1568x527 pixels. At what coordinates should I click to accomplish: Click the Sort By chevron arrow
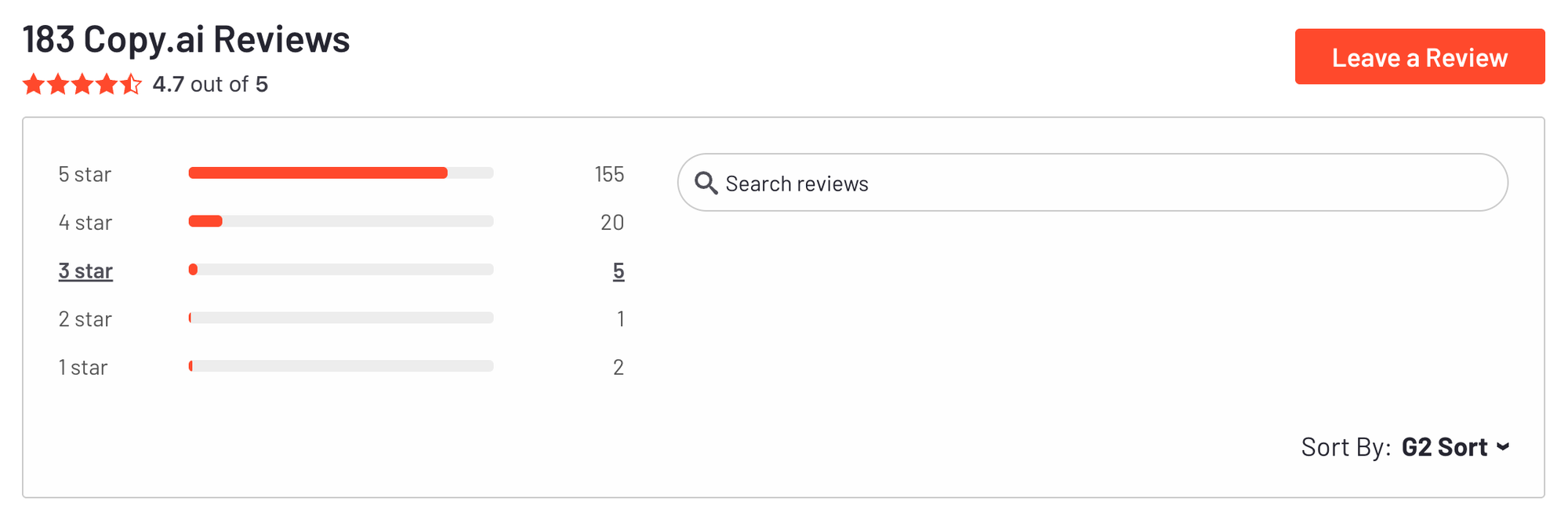[x=1503, y=447]
